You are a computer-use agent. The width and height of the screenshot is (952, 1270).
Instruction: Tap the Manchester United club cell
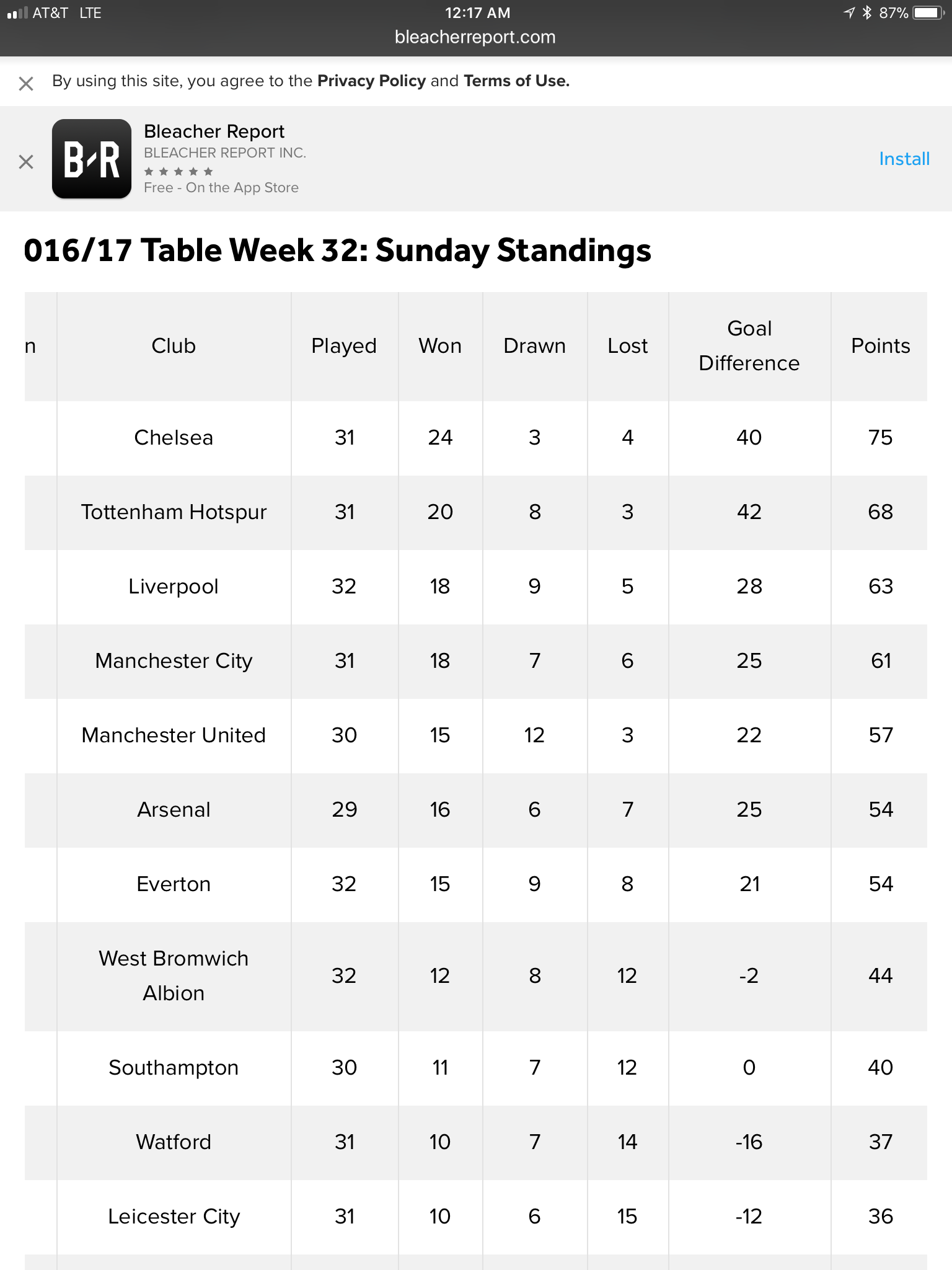174,735
